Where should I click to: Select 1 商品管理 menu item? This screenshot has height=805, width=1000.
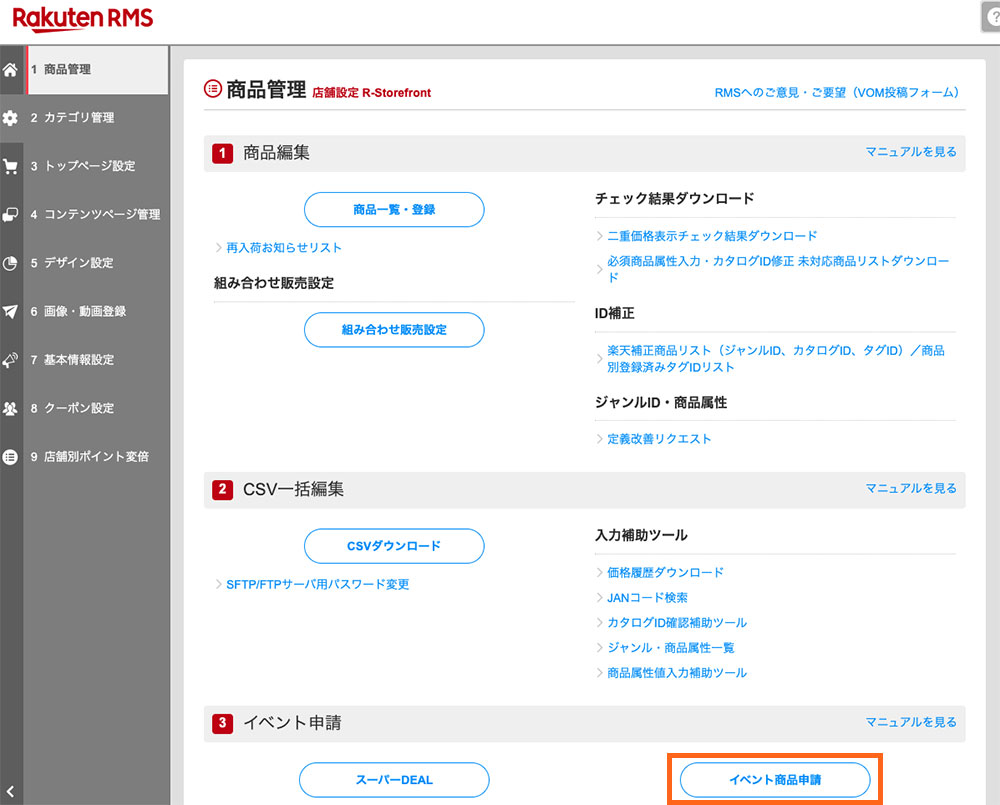coord(97,70)
